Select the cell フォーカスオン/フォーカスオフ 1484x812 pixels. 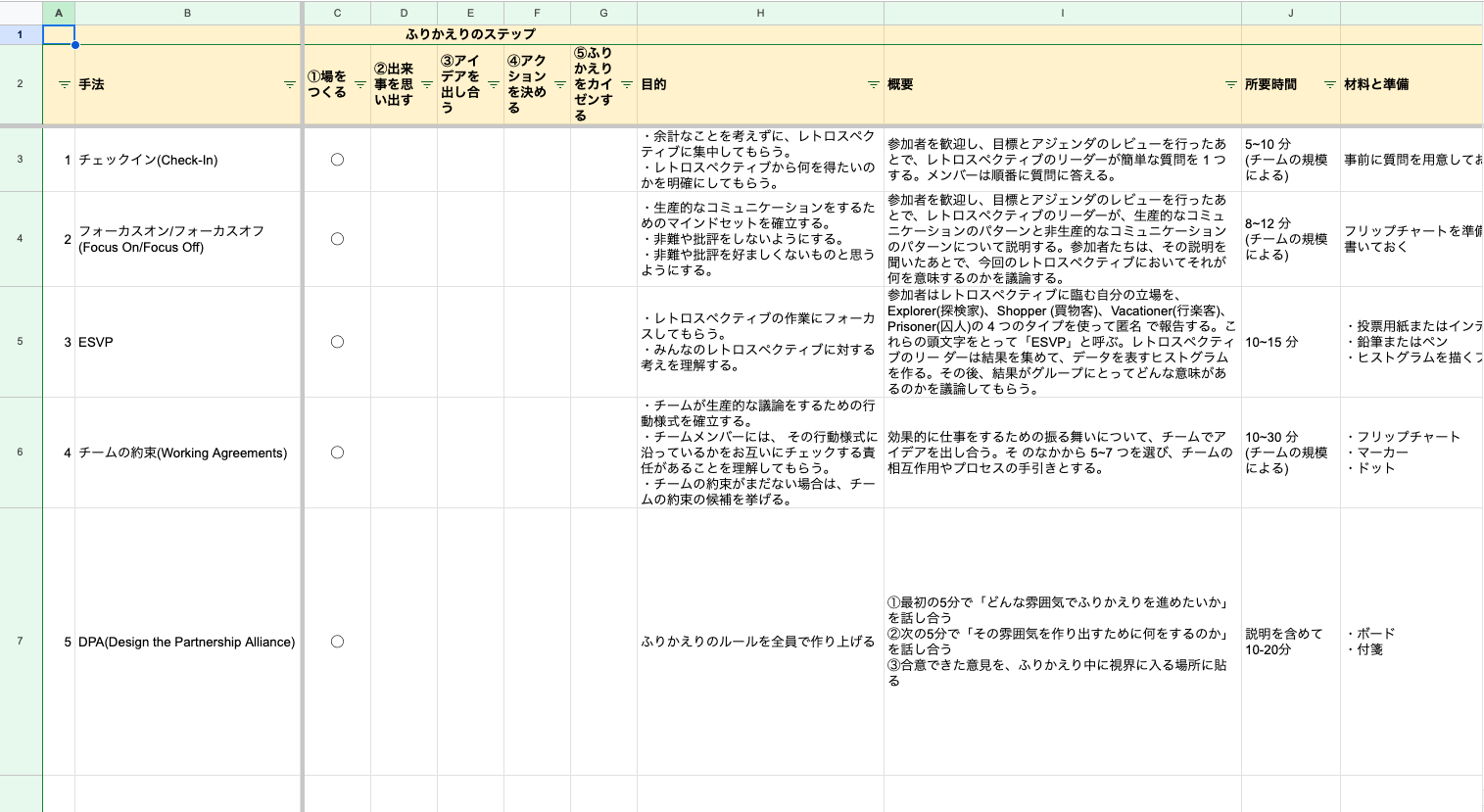(186, 238)
